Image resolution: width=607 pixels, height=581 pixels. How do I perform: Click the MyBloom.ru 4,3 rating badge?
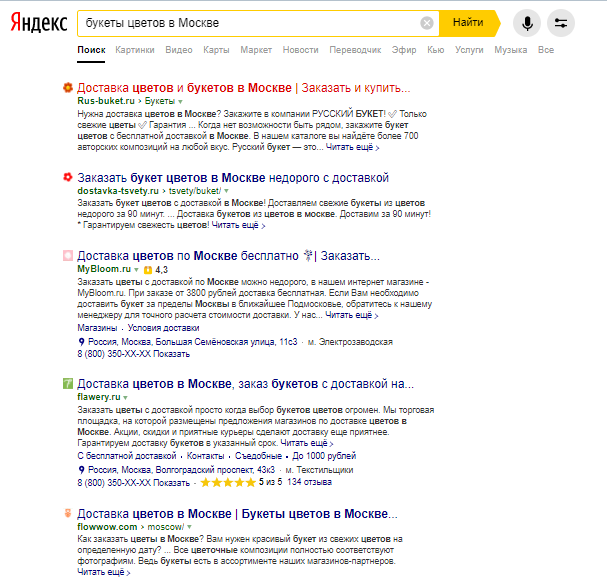coord(156,269)
